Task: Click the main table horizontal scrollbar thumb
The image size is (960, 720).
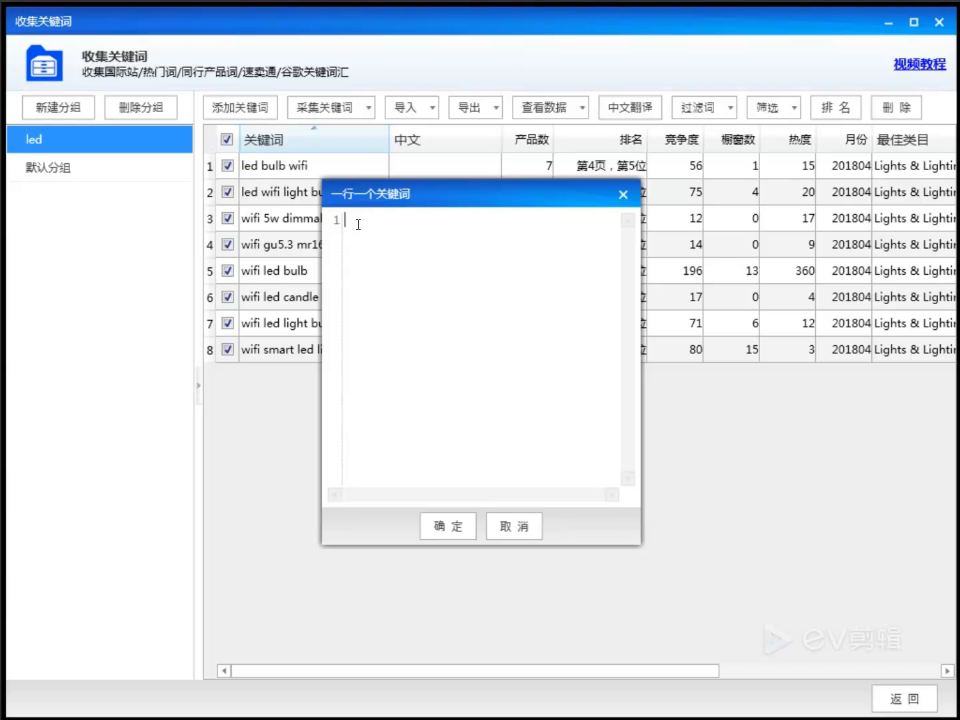Action: pos(475,671)
